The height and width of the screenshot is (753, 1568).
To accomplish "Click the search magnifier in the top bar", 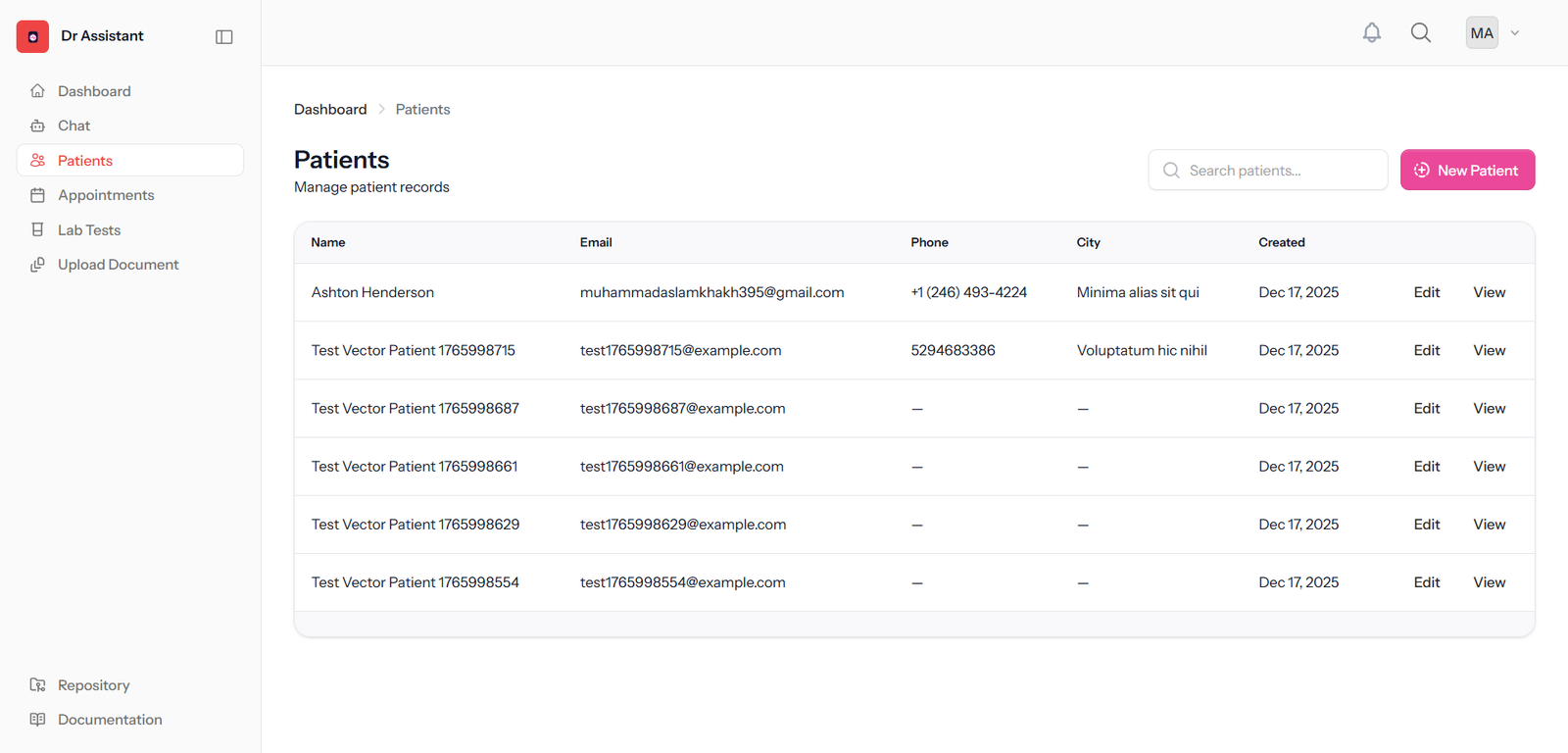I will [x=1421, y=32].
